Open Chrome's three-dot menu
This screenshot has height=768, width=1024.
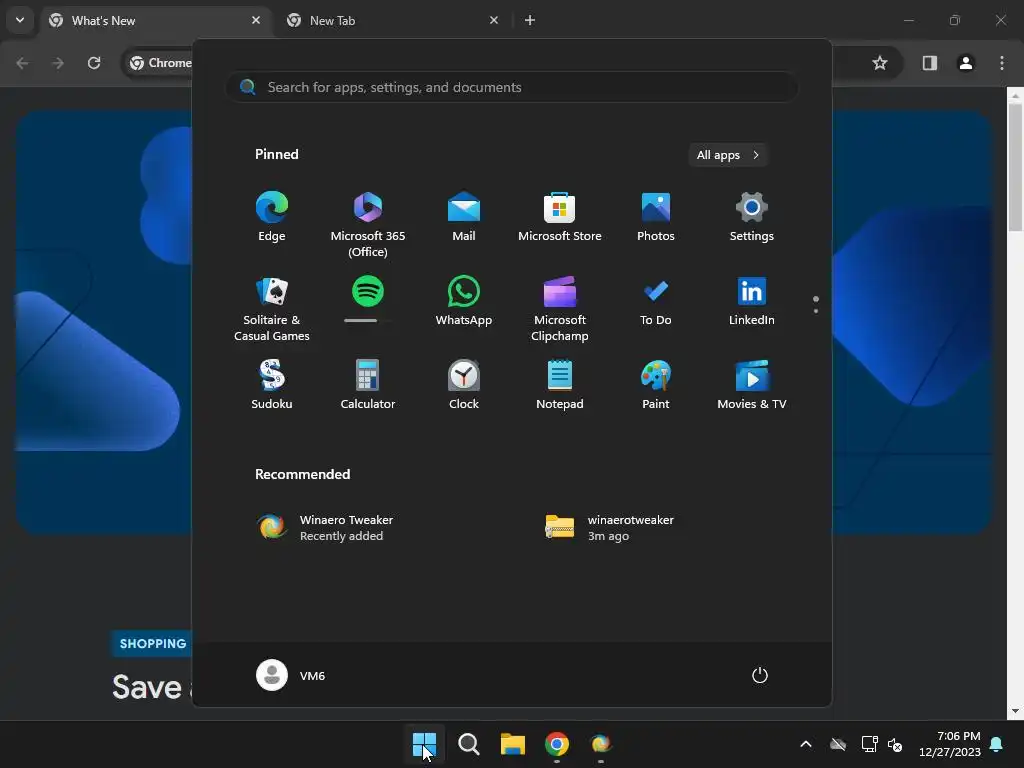(1002, 63)
